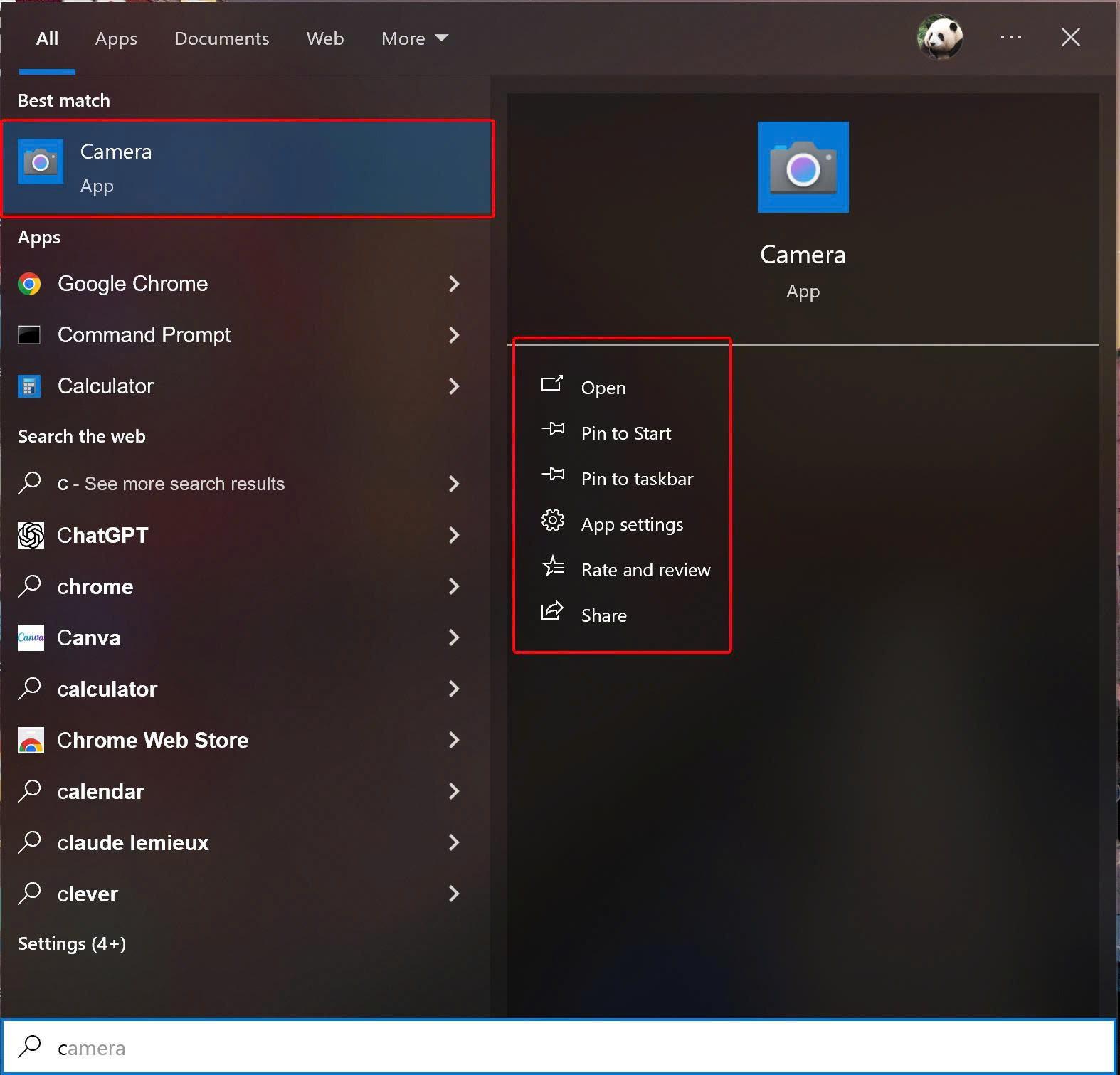This screenshot has width=1120, height=1075.
Task: Choose Pin to taskbar
Action: 637,479
